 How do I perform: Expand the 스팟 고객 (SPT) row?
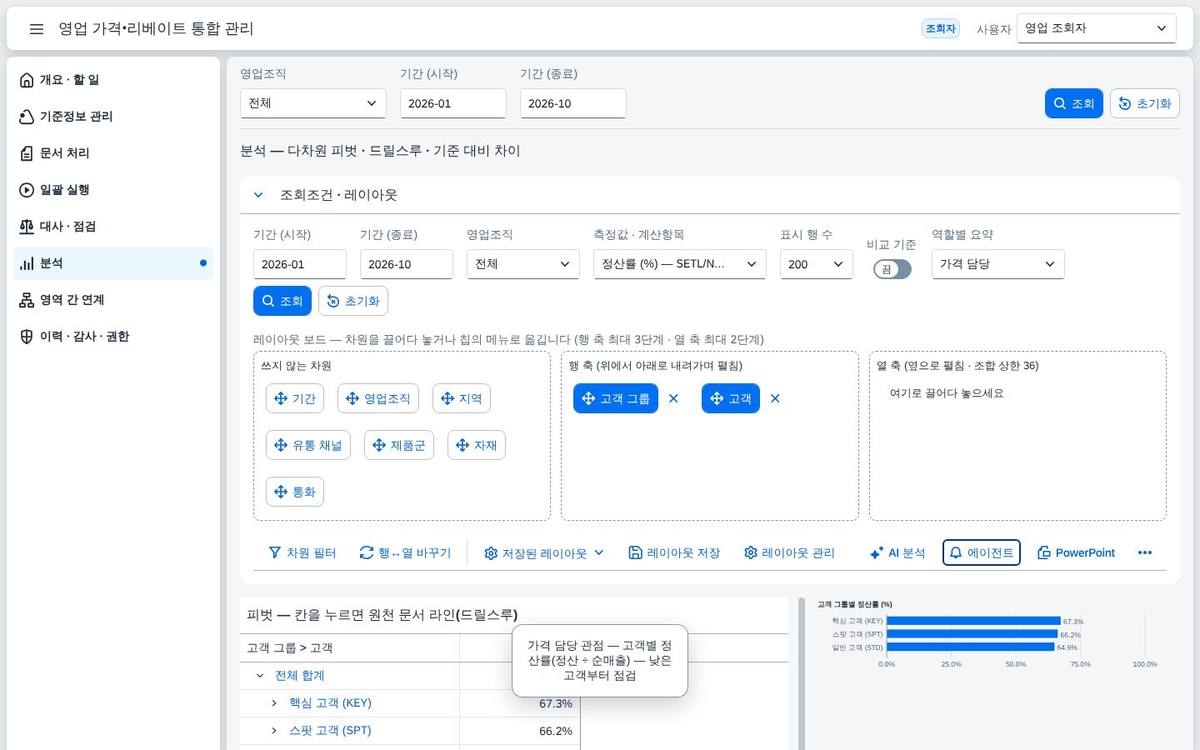click(274, 731)
